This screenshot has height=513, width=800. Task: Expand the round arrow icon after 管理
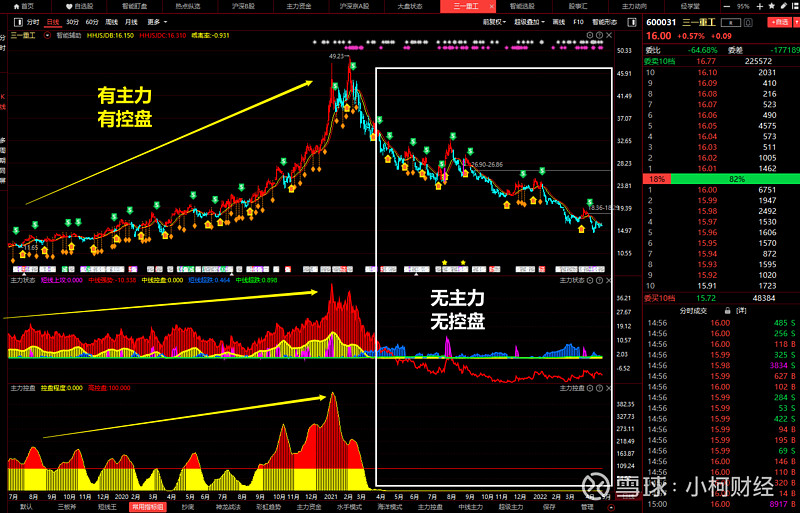pyautogui.click(x=611, y=507)
